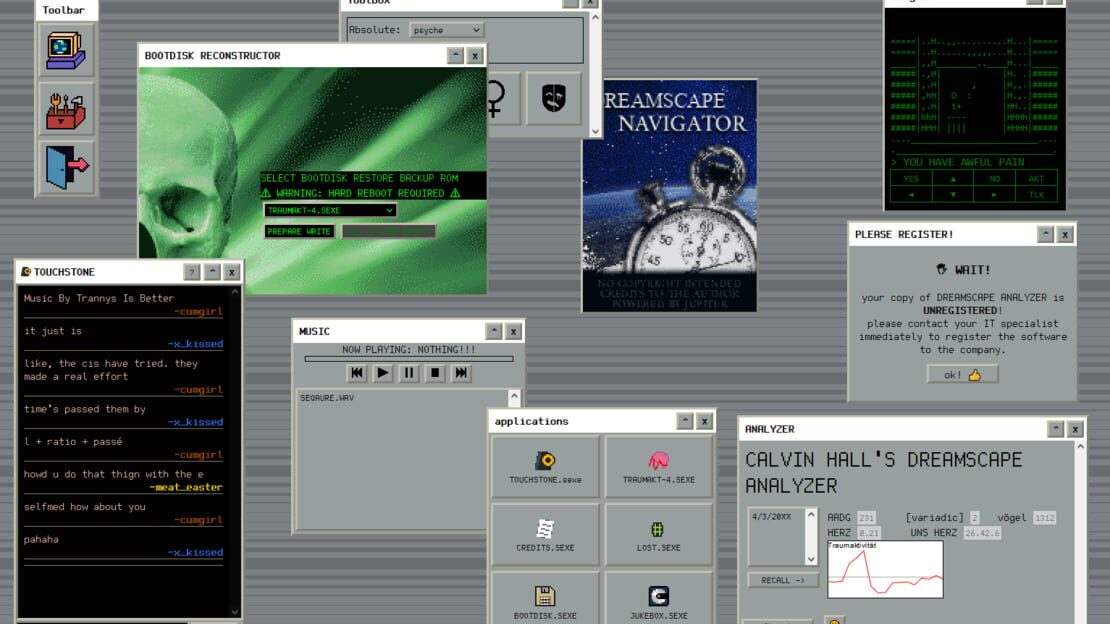Click the vögel value field 1312
Image resolution: width=1110 pixels, height=624 pixels.
[1044, 518]
